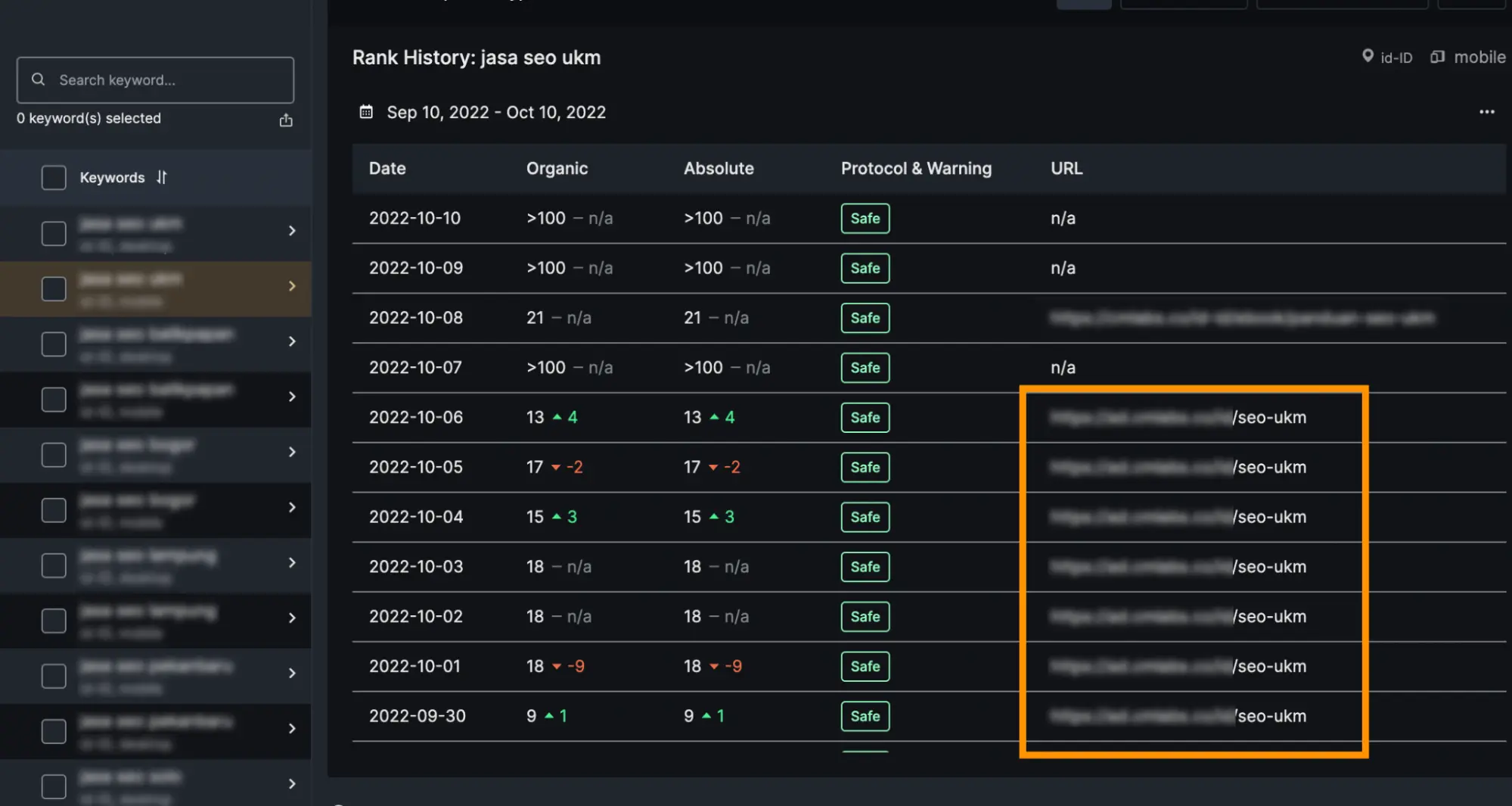Check the first jasa seo balikpapan checkbox
Image resolution: width=1512 pixels, height=806 pixels.
click(x=54, y=344)
